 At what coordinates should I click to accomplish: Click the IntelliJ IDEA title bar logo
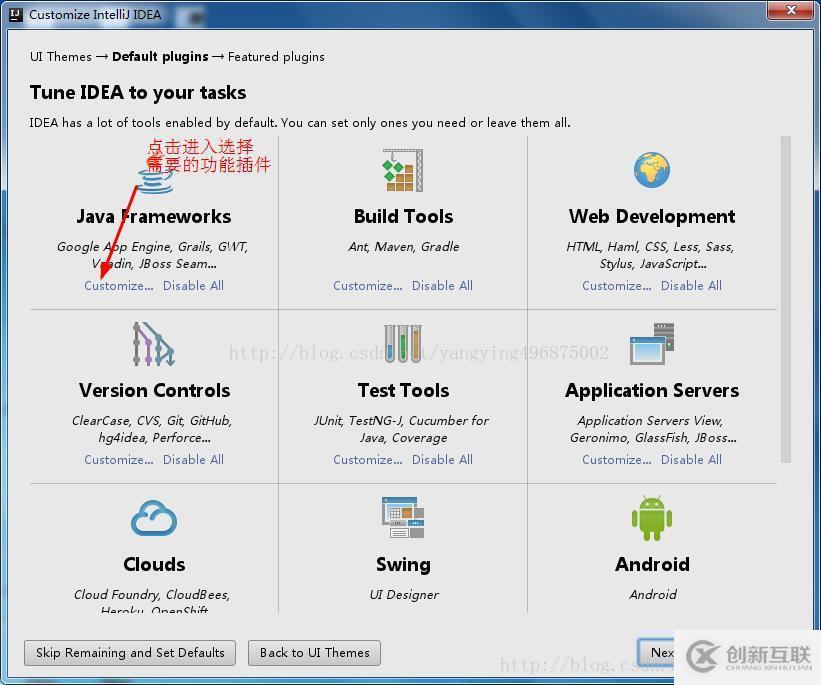[16, 15]
